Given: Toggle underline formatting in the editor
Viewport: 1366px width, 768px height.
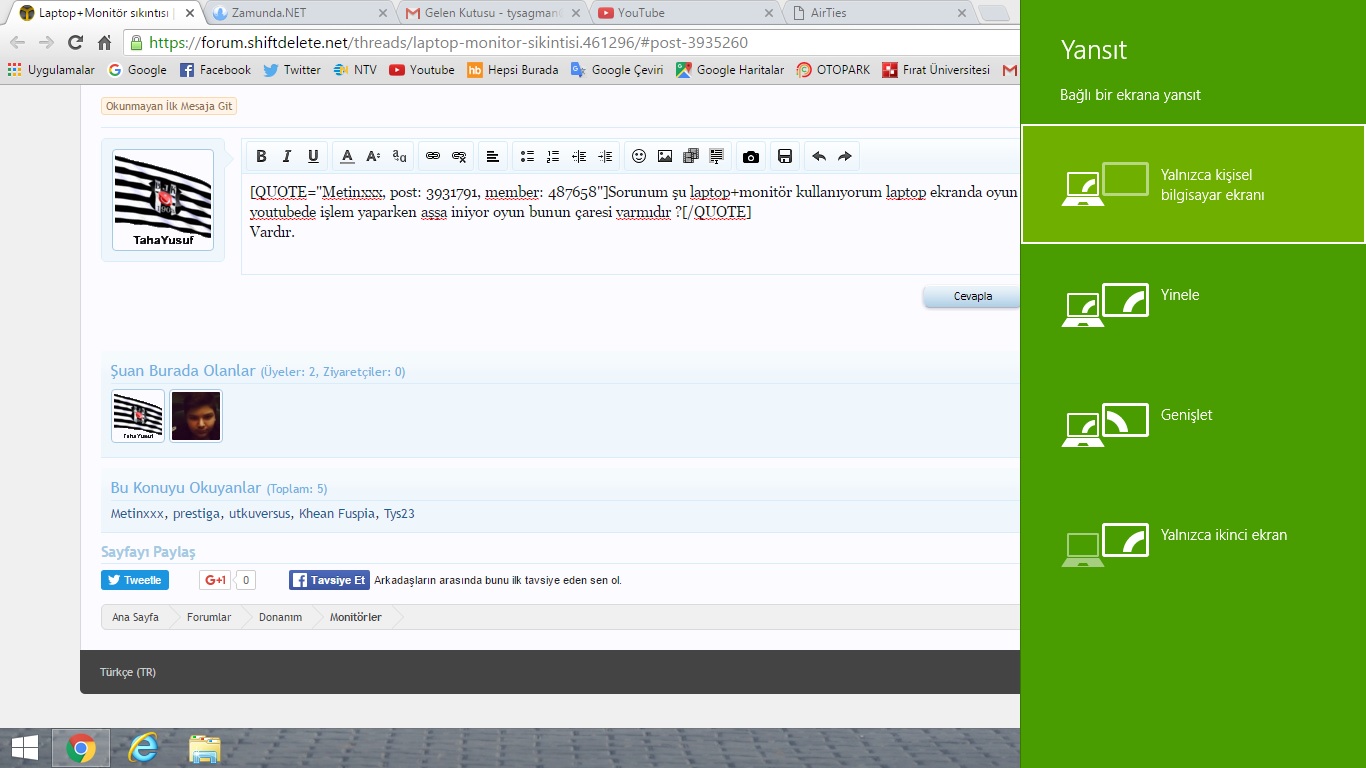Looking at the screenshot, I should (313, 156).
